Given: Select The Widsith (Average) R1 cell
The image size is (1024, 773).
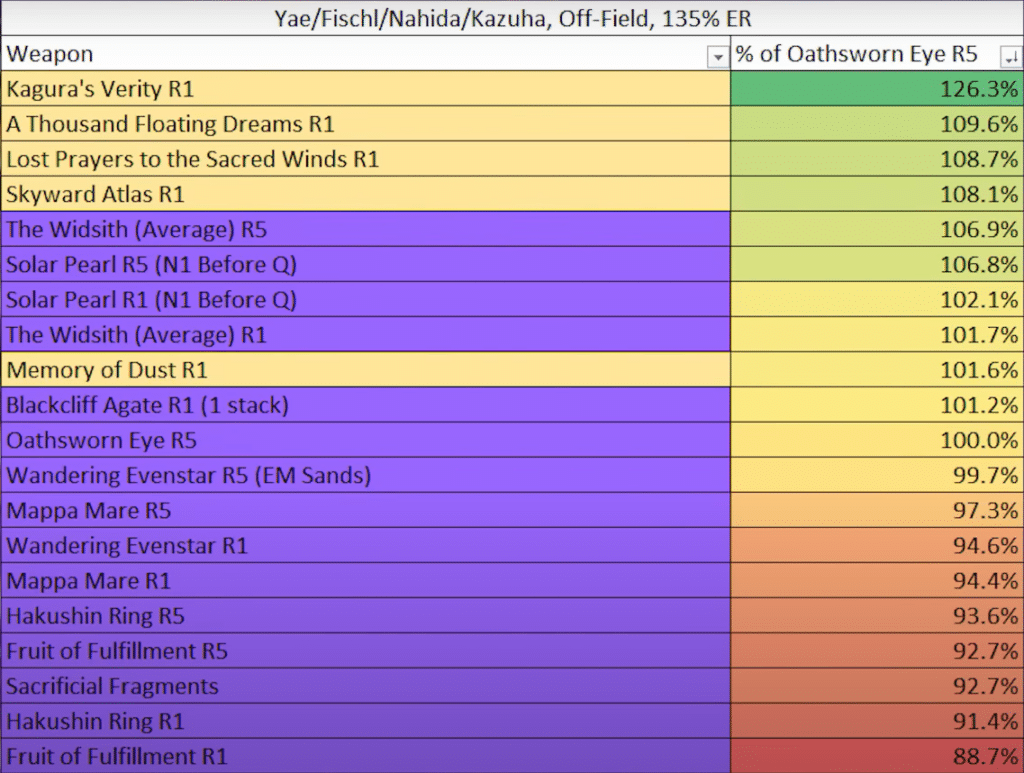Looking at the screenshot, I should [366, 335].
